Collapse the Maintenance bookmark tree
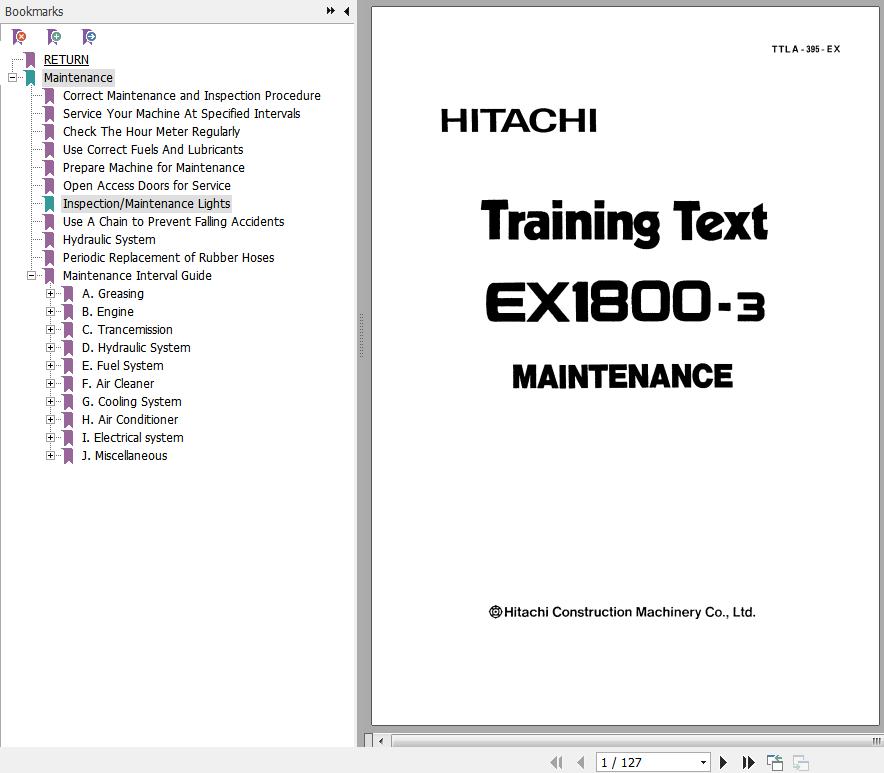 click(x=12, y=78)
